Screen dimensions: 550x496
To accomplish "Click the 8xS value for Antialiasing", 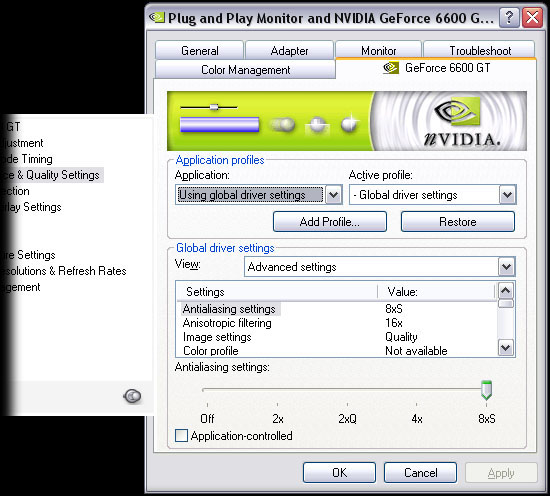I will coord(394,309).
